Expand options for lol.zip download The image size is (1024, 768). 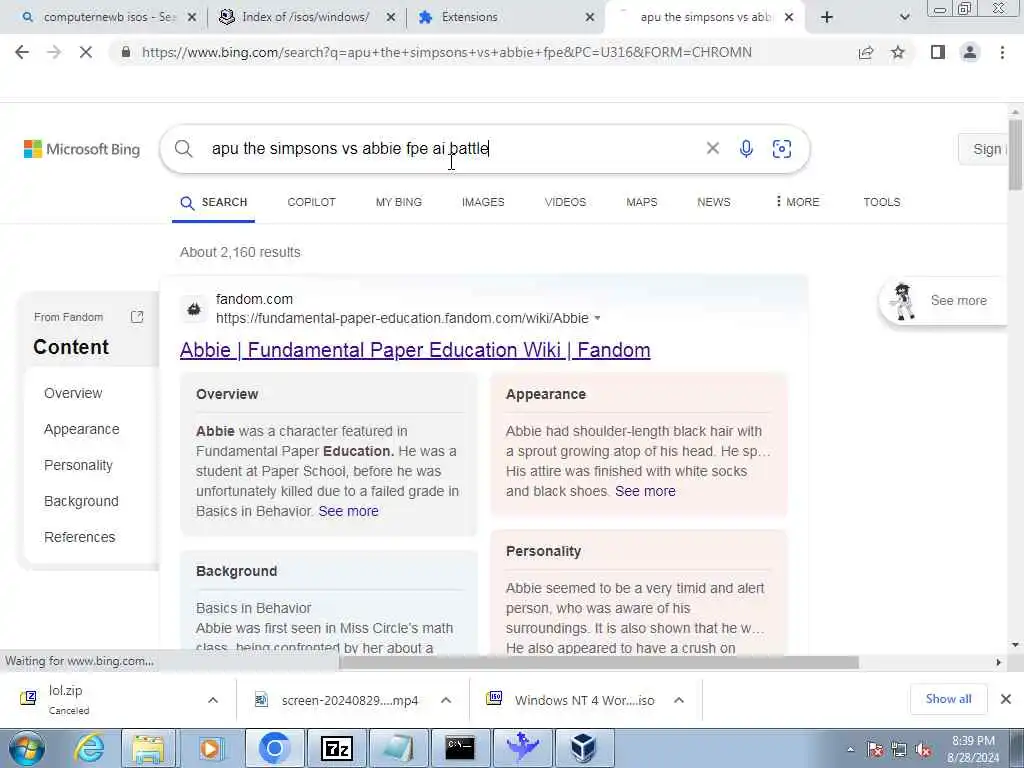tap(213, 700)
